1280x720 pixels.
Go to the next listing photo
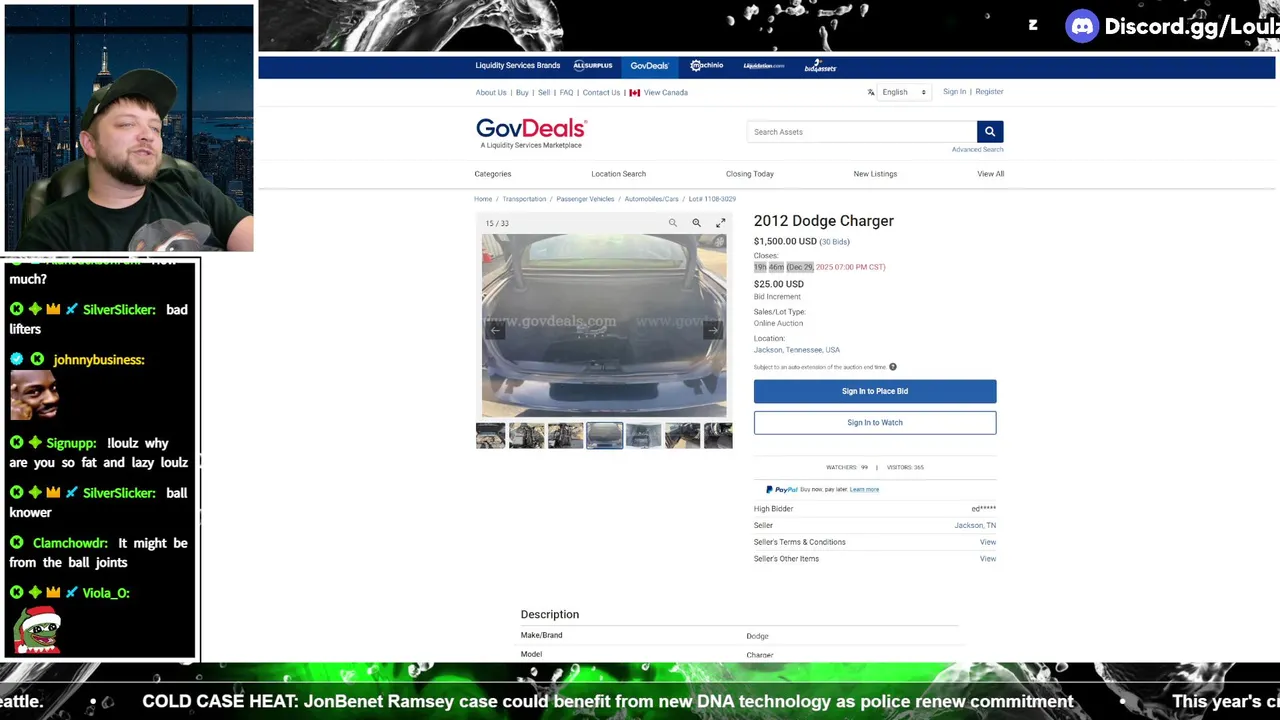[713, 330]
